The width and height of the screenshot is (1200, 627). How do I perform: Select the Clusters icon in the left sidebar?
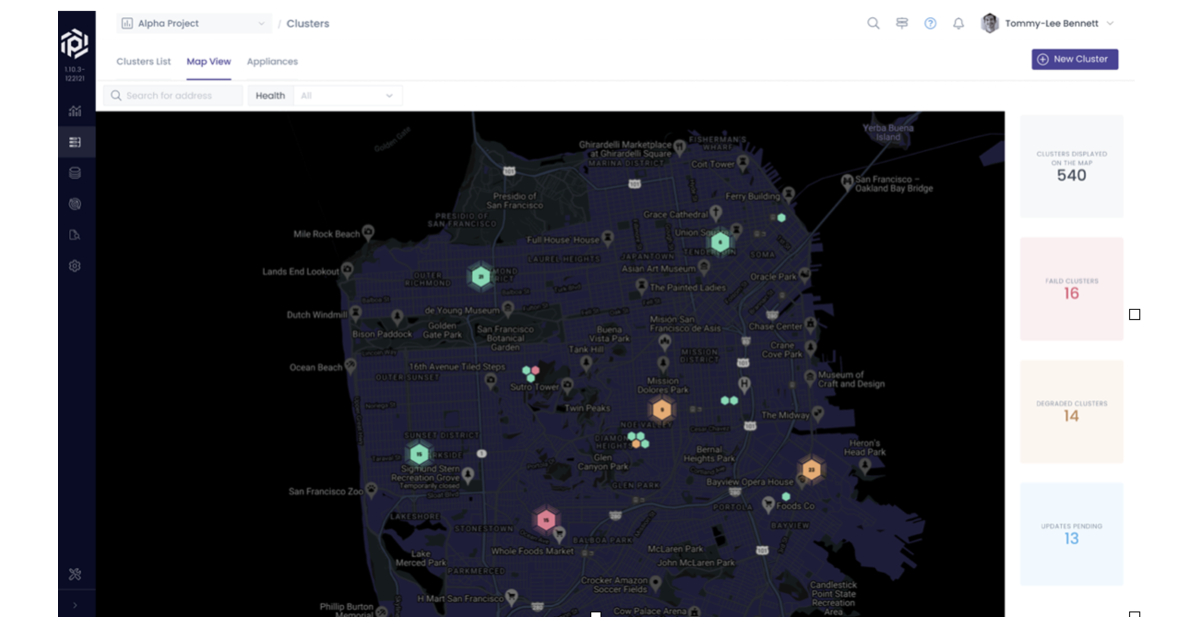tap(76, 141)
